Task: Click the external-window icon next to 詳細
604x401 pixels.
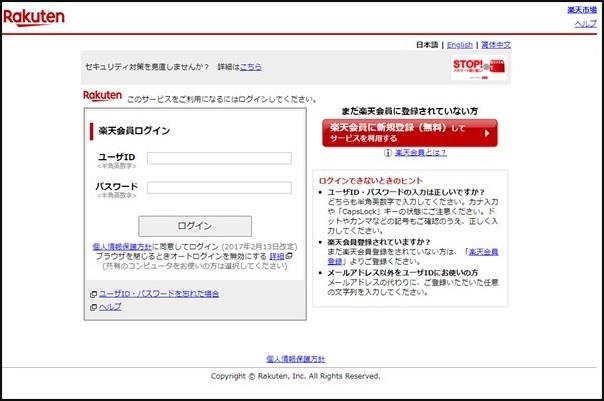Action: pyautogui.click(x=289, y=256)
